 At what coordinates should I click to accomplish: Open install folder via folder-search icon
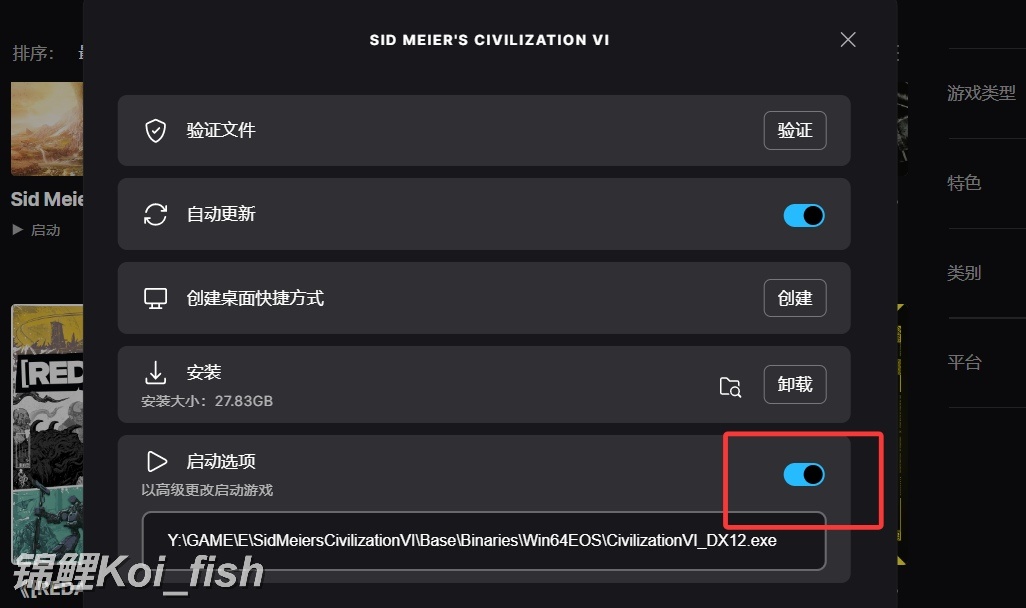730,387
